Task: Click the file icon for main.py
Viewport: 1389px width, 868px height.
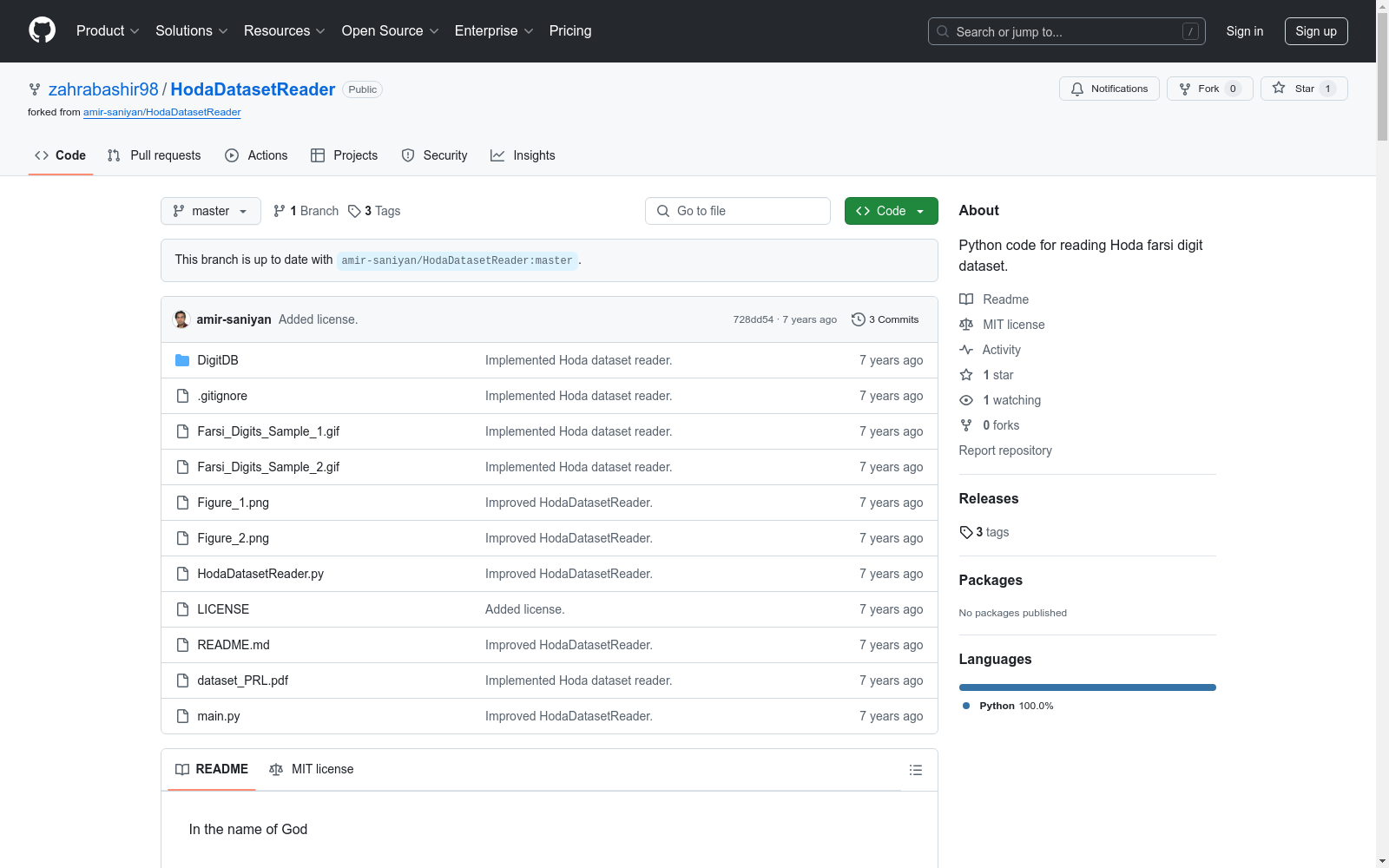Action: (182, 716)
